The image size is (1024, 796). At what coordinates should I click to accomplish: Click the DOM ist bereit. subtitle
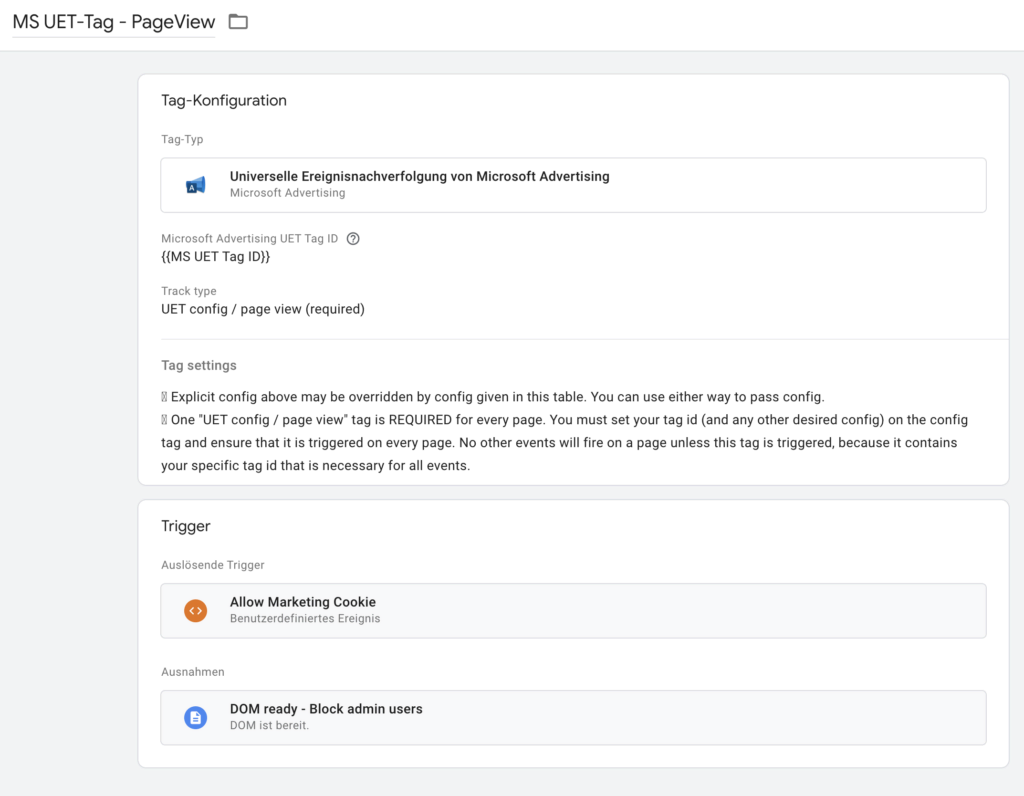(x=269, y=725)
